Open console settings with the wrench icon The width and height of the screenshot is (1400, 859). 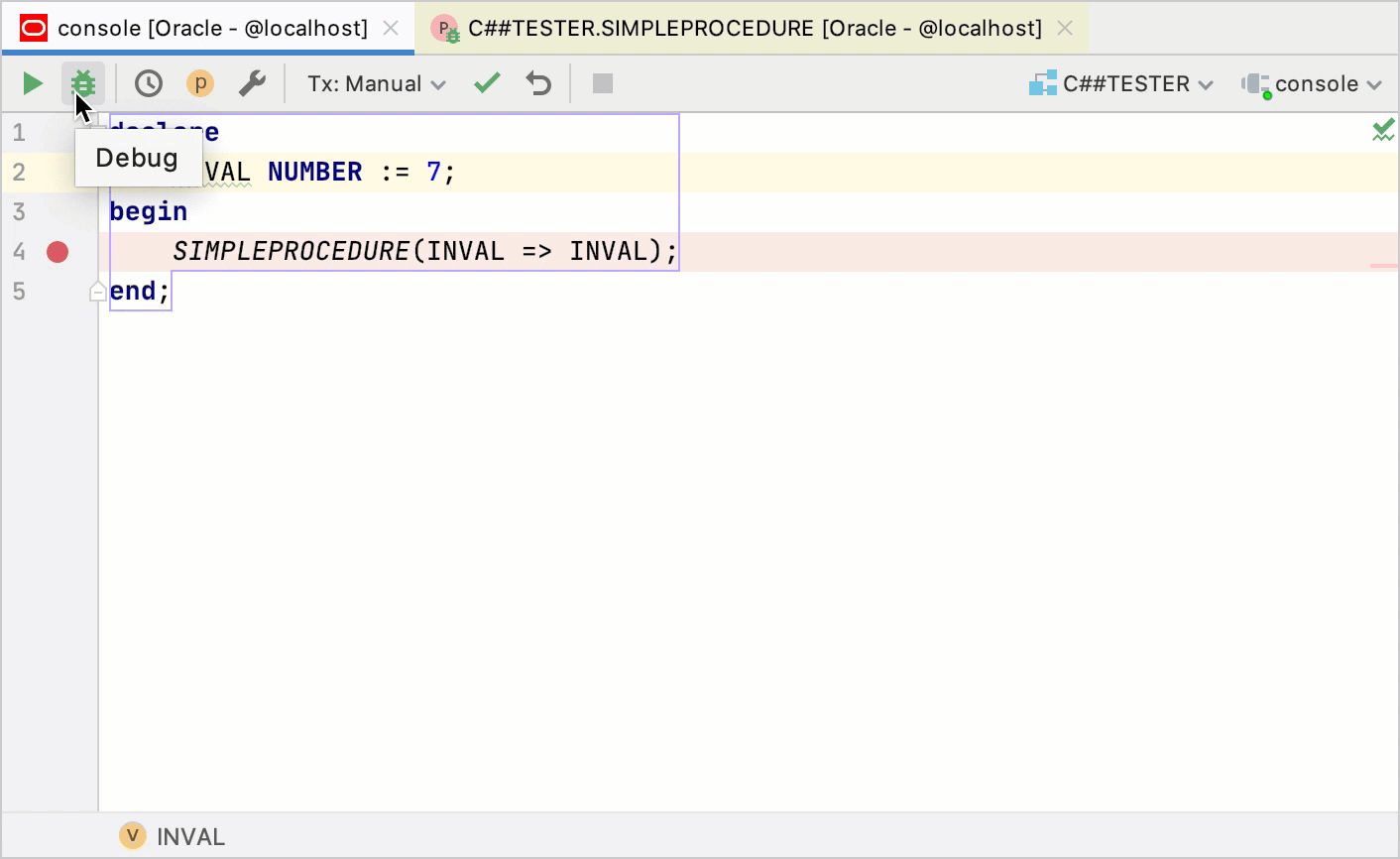tap(252, 83)
